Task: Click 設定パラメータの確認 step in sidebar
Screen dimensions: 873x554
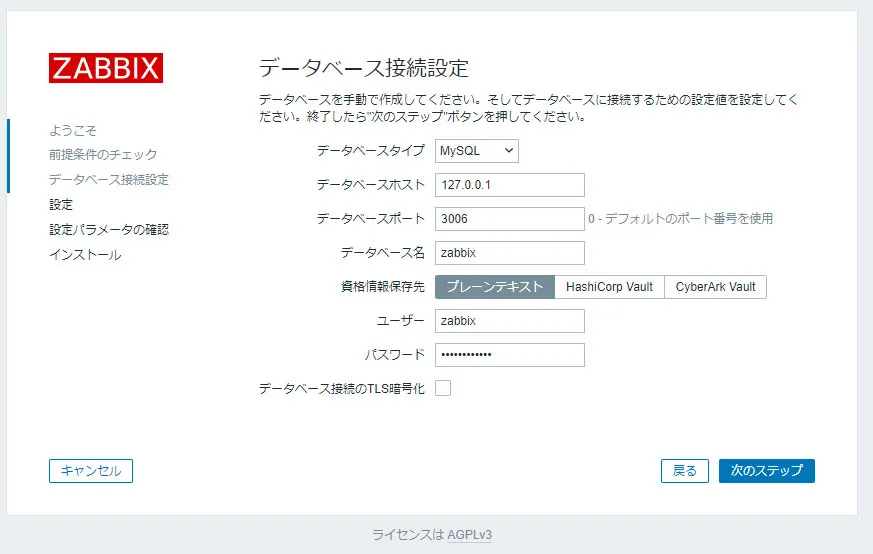Action: click(x=109, y=229)
